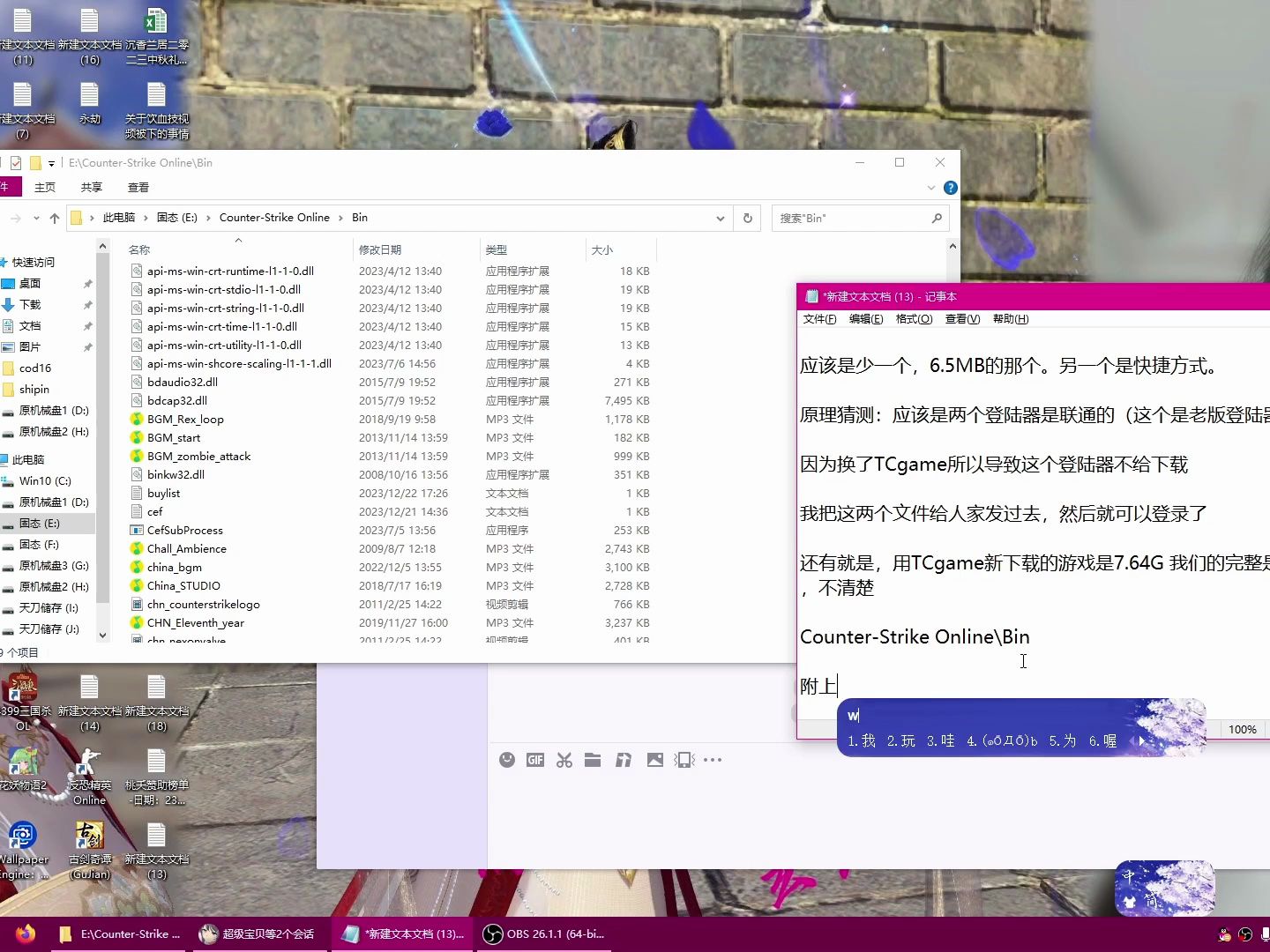The width and height of the screenshot is (1270, 952).
Task: Select 新建文本文档 (18) desktop file
Action: pyautogui.click(x=156, y=703)
